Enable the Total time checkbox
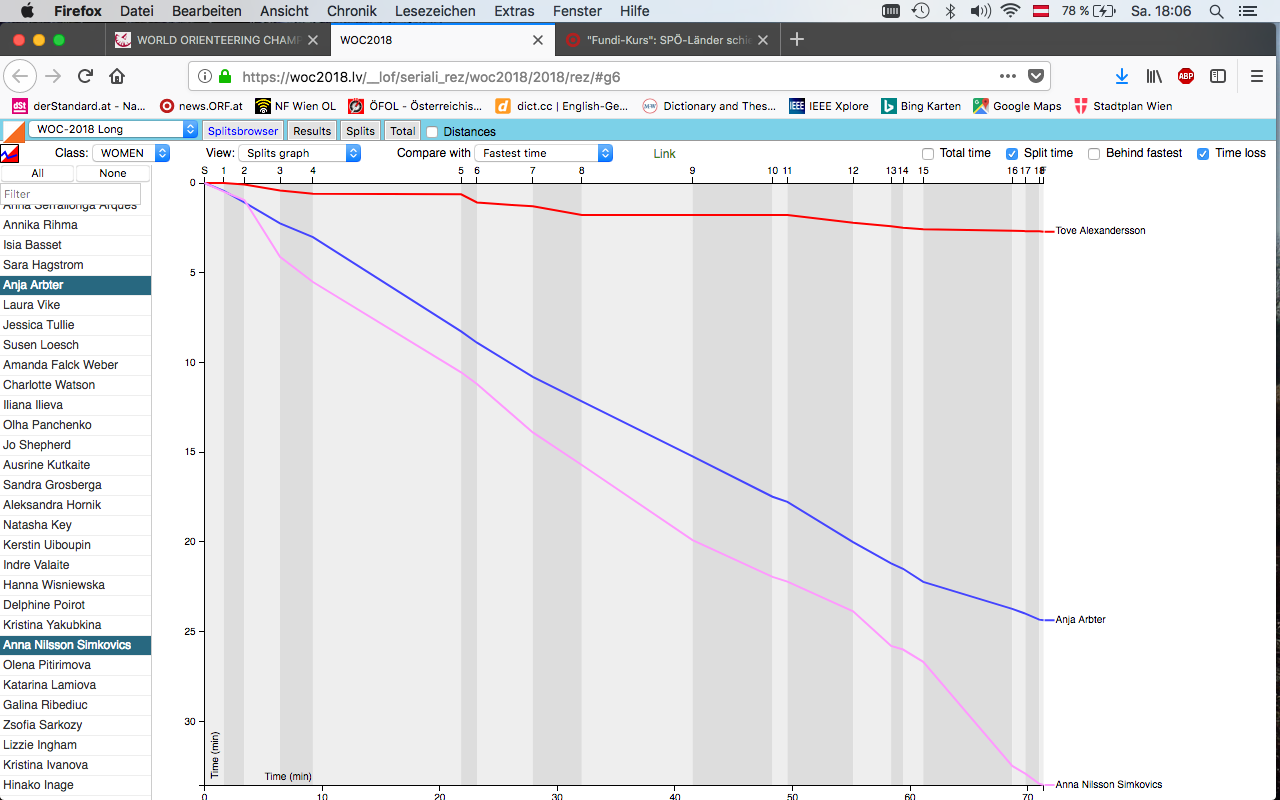Image resolution: width=1280 pixels, height=800 pixels. (928, 154)
